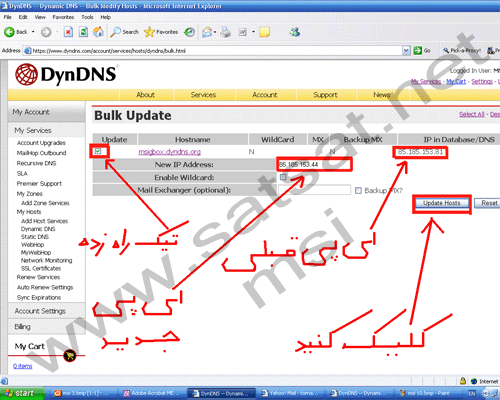The height and width of the screenshot is (400, 500).
Task: Go to the Home page icon
Action: tap(98, 32)
